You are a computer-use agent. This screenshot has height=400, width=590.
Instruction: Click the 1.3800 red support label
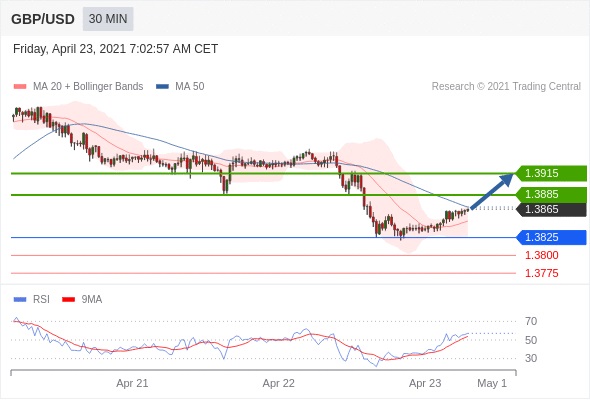click(542, 256)
